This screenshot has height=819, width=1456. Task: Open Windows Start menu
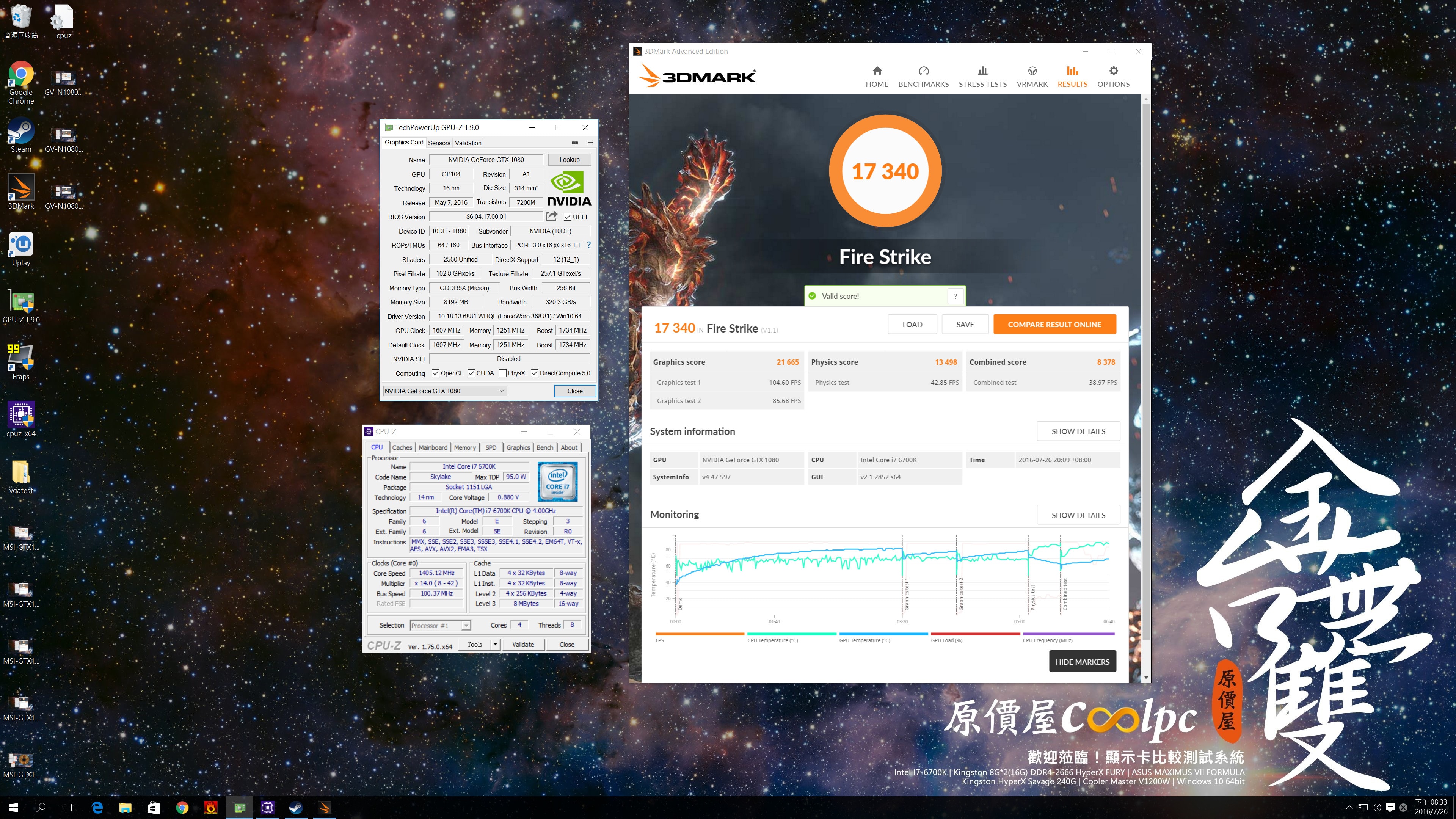coord(14,807)
